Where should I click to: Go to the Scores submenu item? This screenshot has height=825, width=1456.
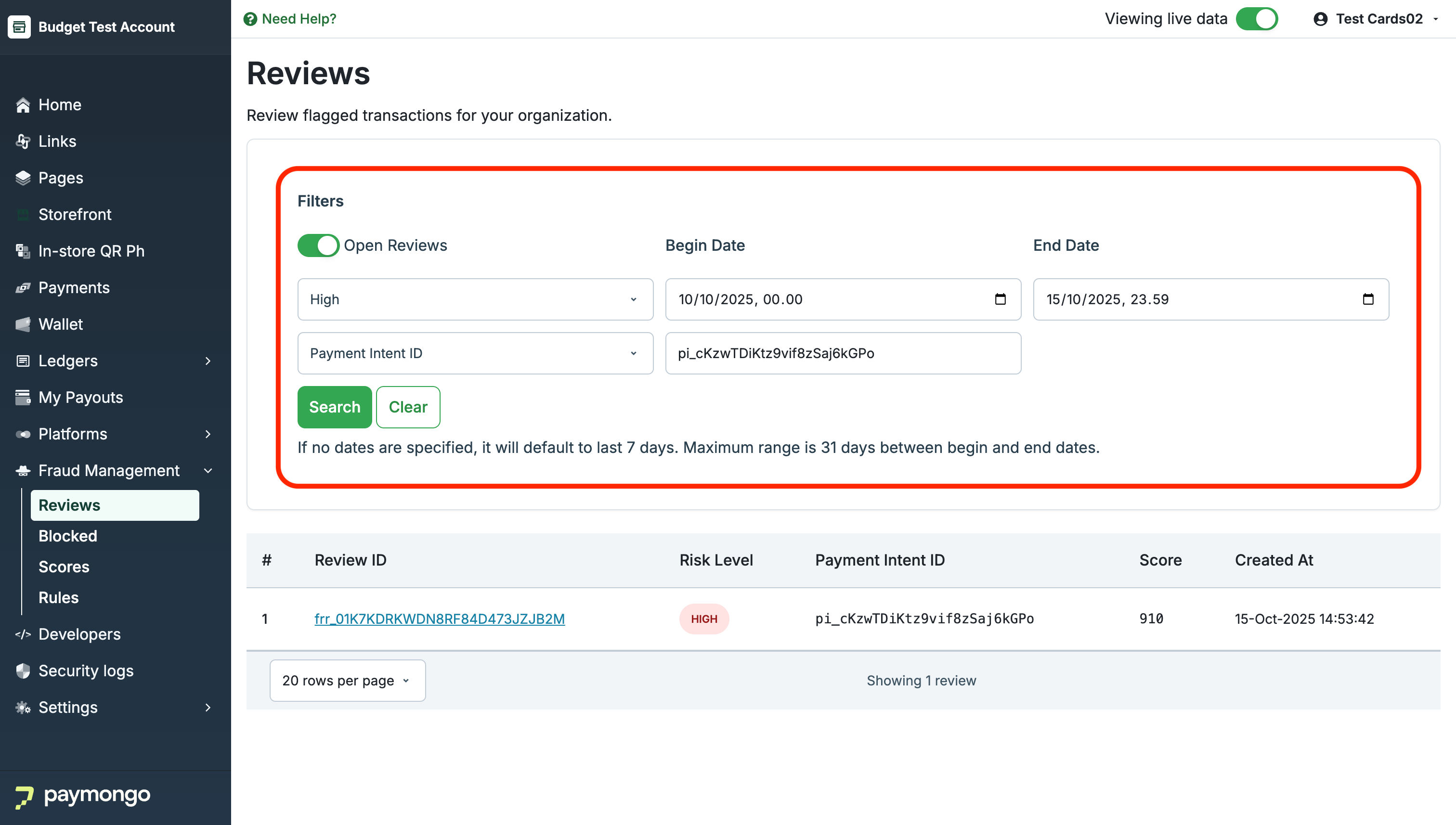(64, 567)
